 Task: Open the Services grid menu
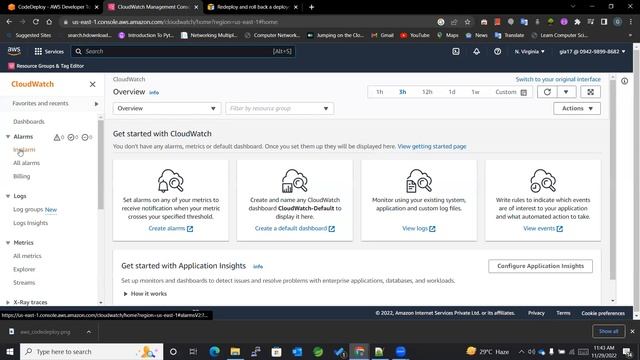[x=49, y=51]
